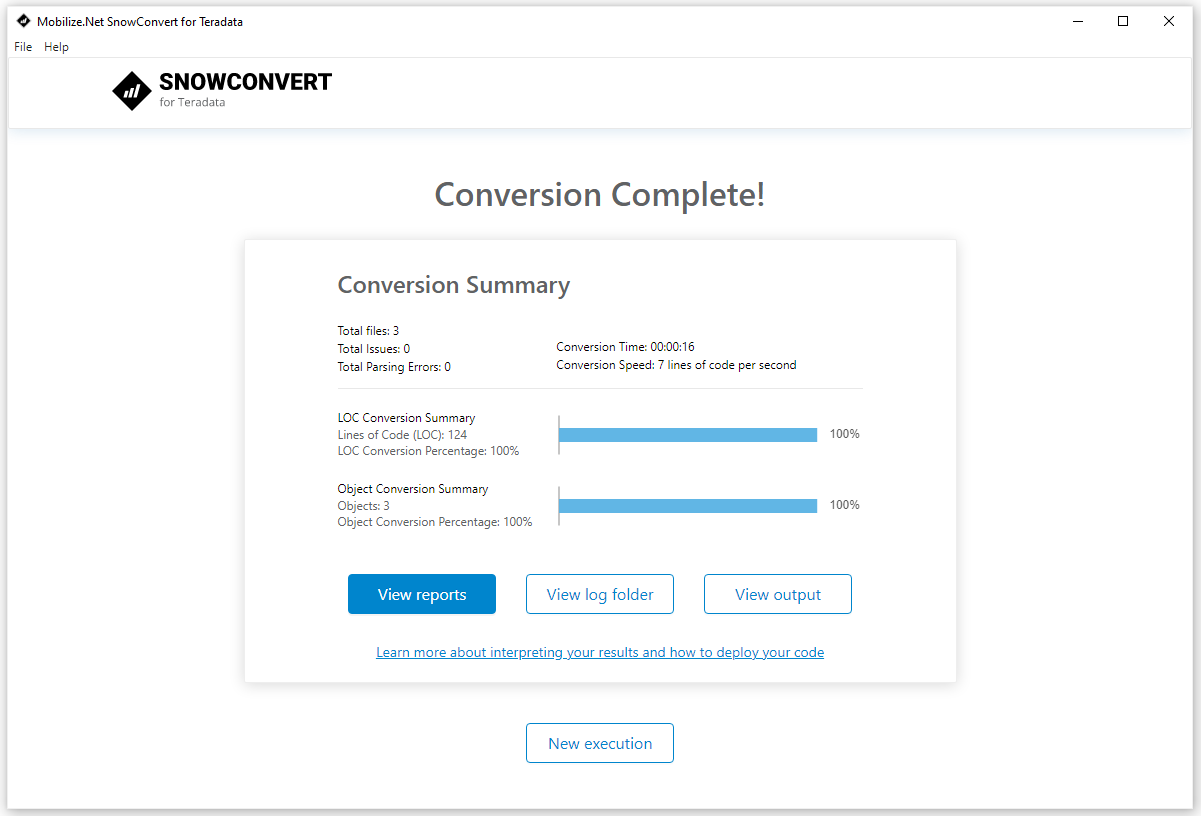Maximize the SnowConvert window
Viewport: 1201px width, 816px height.
click(x=1123, y=21)
